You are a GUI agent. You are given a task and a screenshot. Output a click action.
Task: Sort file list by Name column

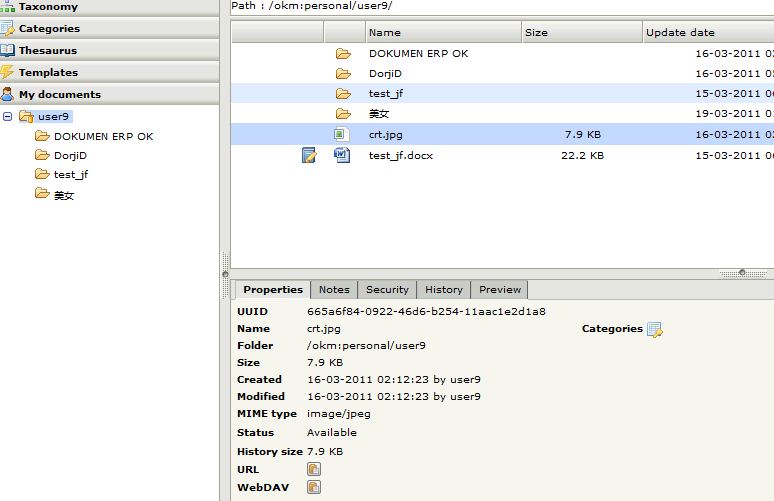coord(443,33)
